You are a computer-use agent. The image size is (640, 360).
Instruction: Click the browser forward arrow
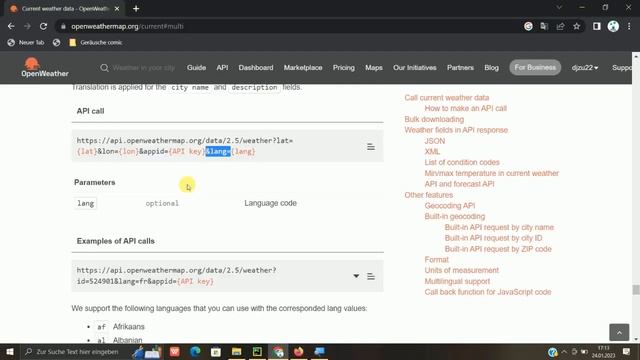27,26
